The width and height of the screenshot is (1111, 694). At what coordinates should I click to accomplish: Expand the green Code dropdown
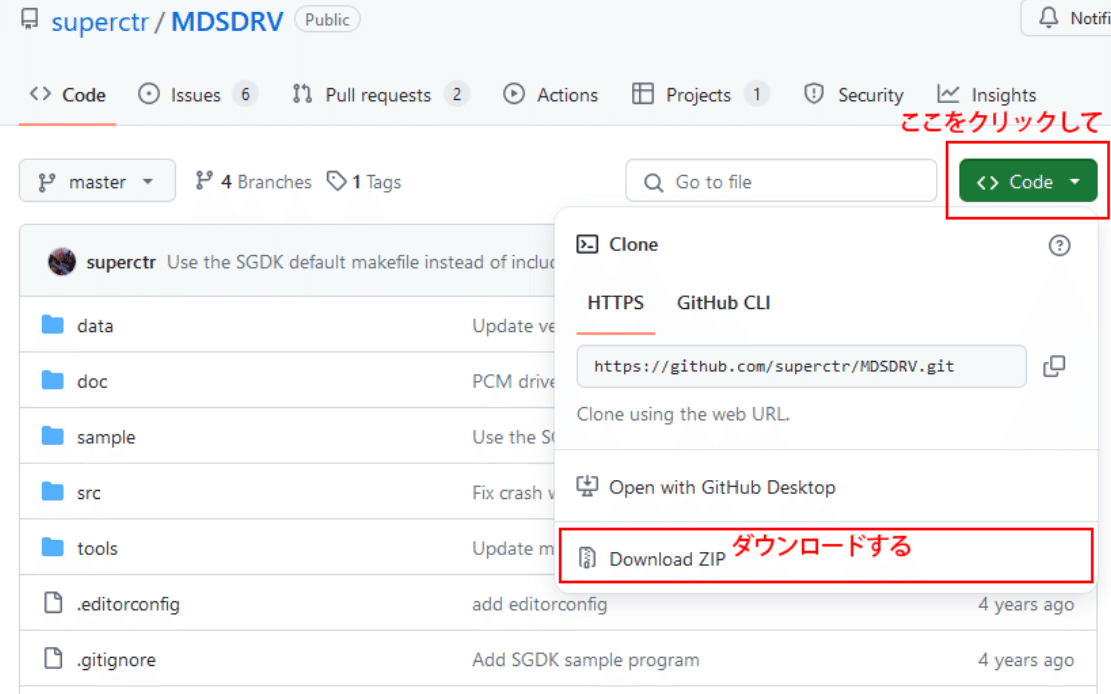tap(1027, 181)
